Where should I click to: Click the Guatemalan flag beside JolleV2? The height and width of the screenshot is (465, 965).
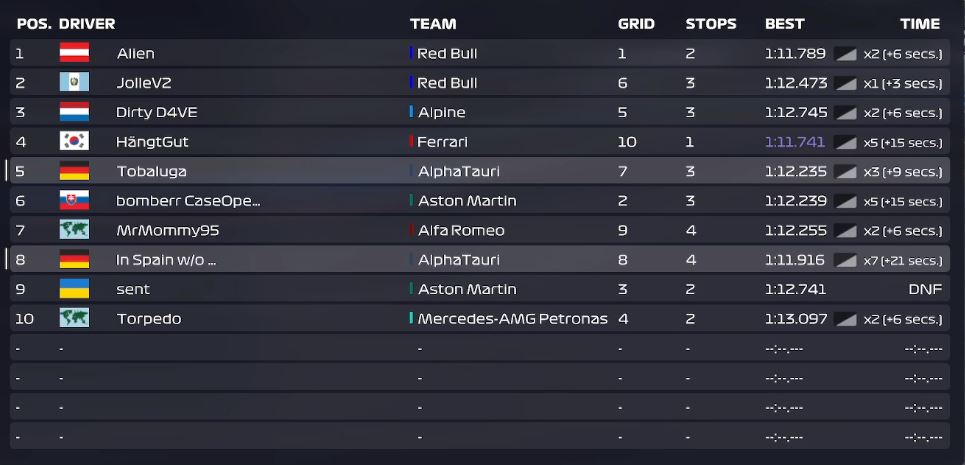point(74,82)
